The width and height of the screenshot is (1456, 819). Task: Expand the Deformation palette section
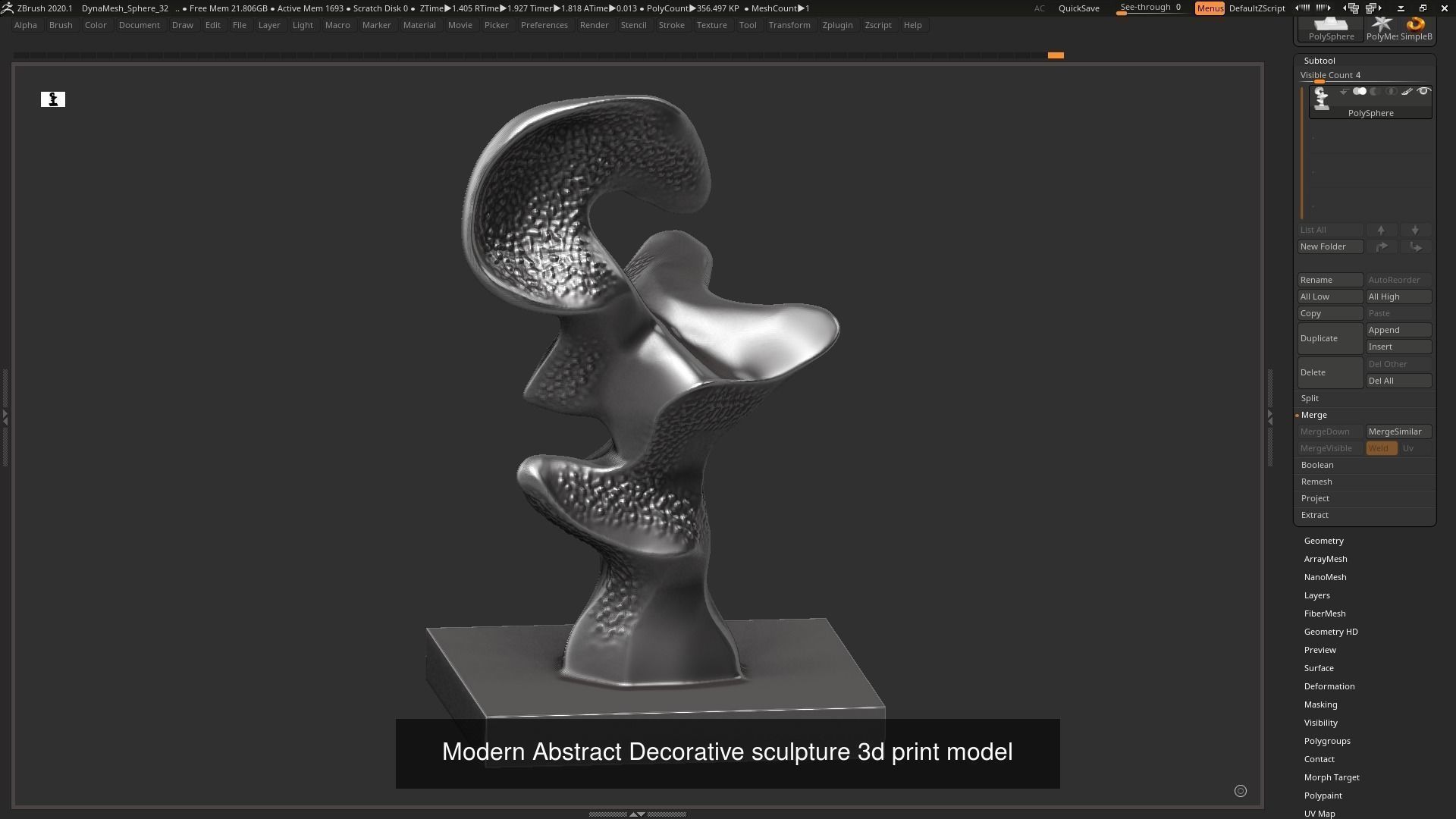click(1329, 686)
